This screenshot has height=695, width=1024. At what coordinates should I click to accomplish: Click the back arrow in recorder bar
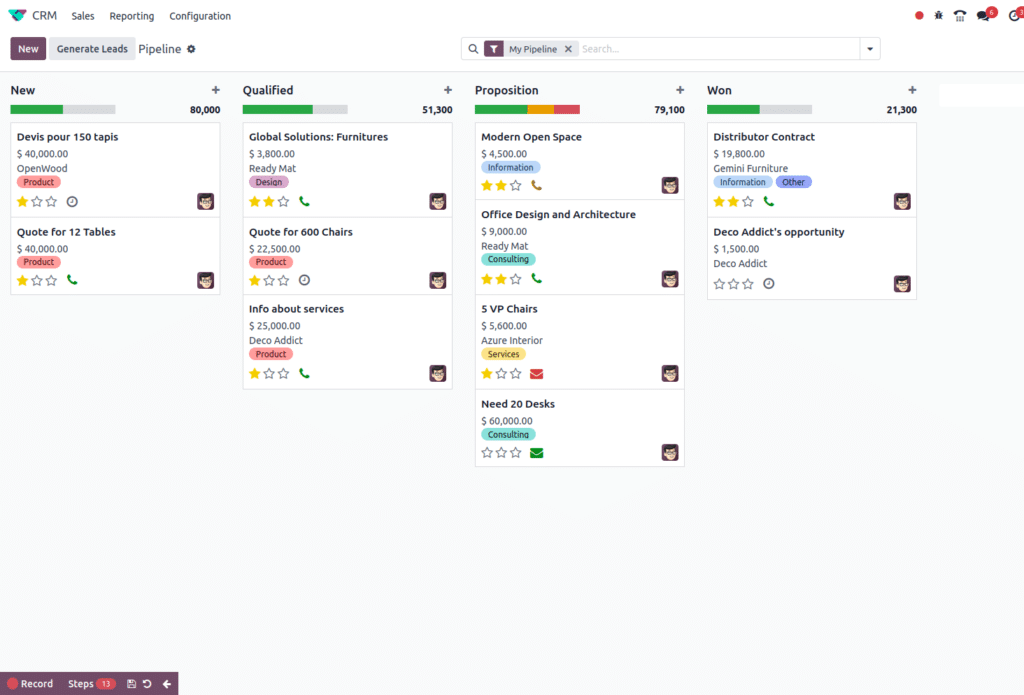[x=167, y=684]
